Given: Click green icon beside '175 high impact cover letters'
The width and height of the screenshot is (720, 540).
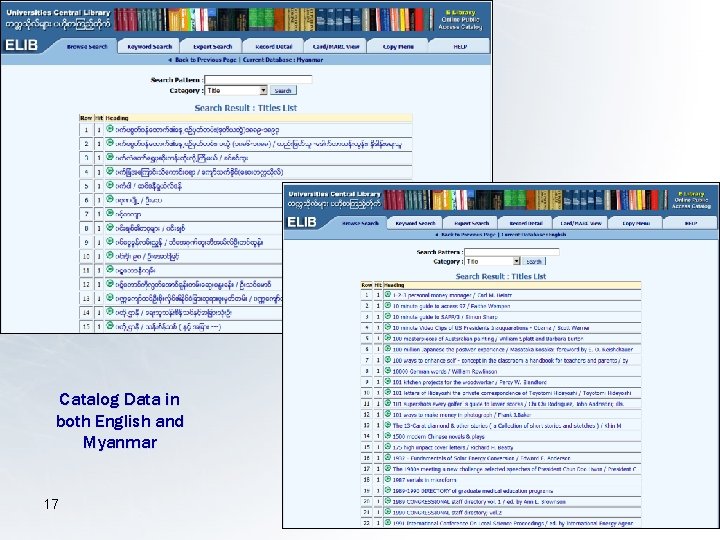Looking at the screenshot, I should pos(388,447).
